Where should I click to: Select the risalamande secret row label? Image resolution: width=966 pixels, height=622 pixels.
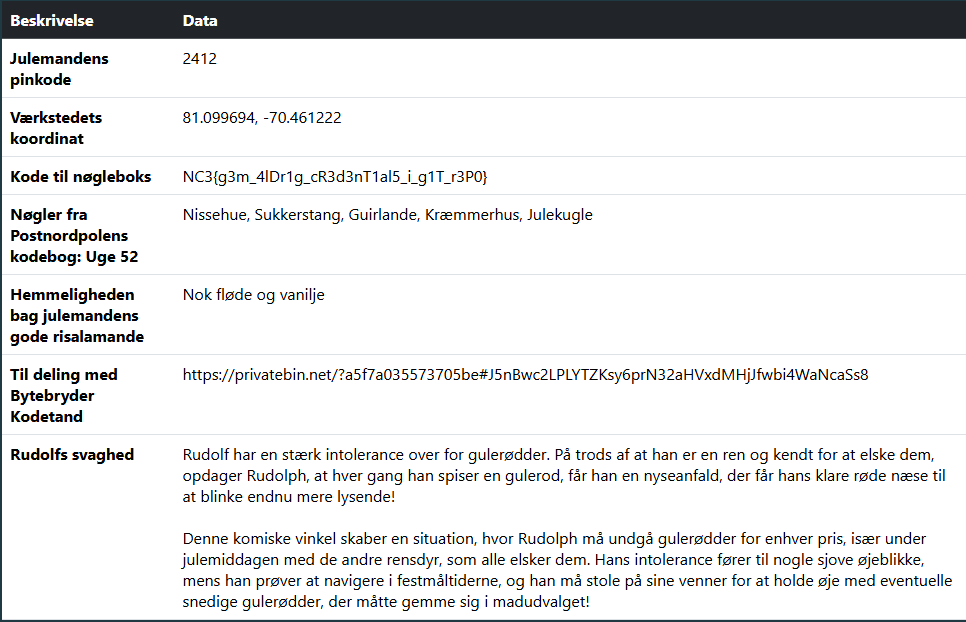pyautogui.click(x=77, y=315)
